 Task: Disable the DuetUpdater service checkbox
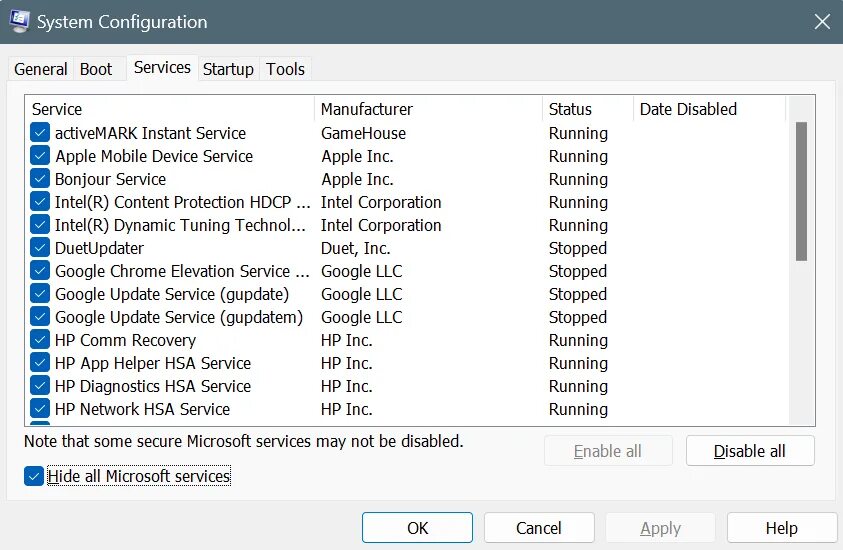(x=40, y=248)
